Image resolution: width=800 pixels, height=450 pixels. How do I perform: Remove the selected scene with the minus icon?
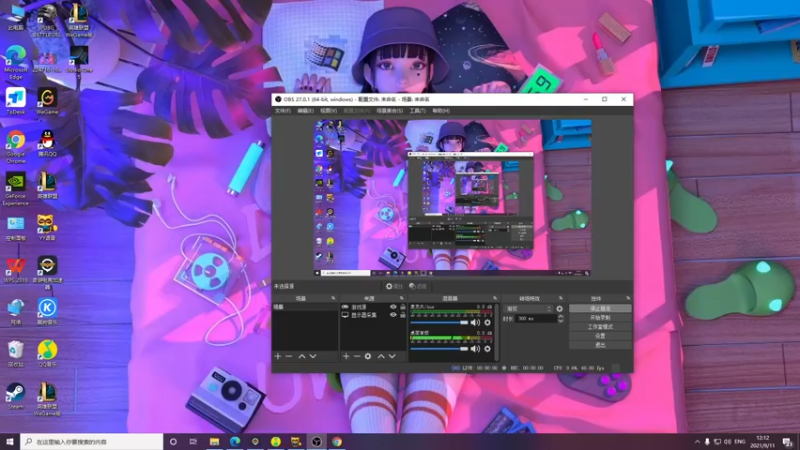point(289,356)
